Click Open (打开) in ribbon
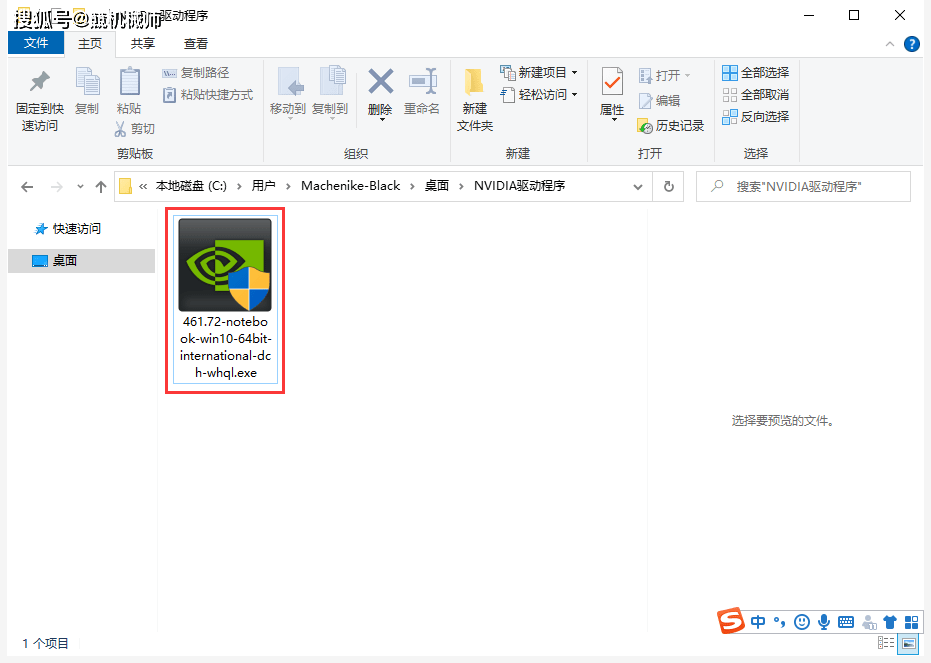This screenshot has height=663, width=931. [x=664, y=75]
